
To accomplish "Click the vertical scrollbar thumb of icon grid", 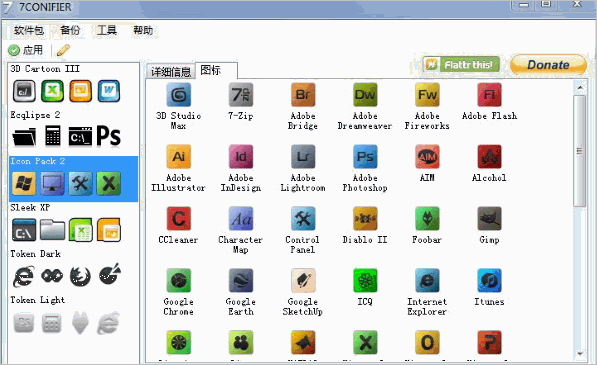I will click(580, 151).
